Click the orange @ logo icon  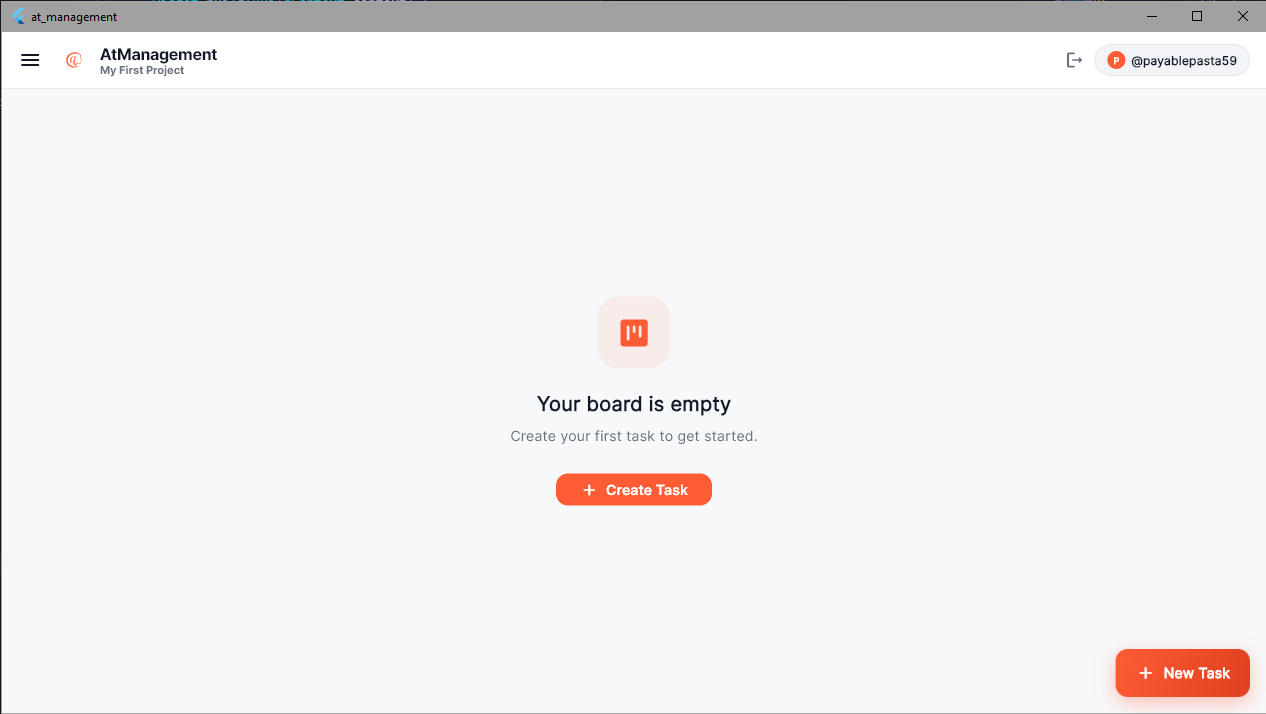point(73,60)
